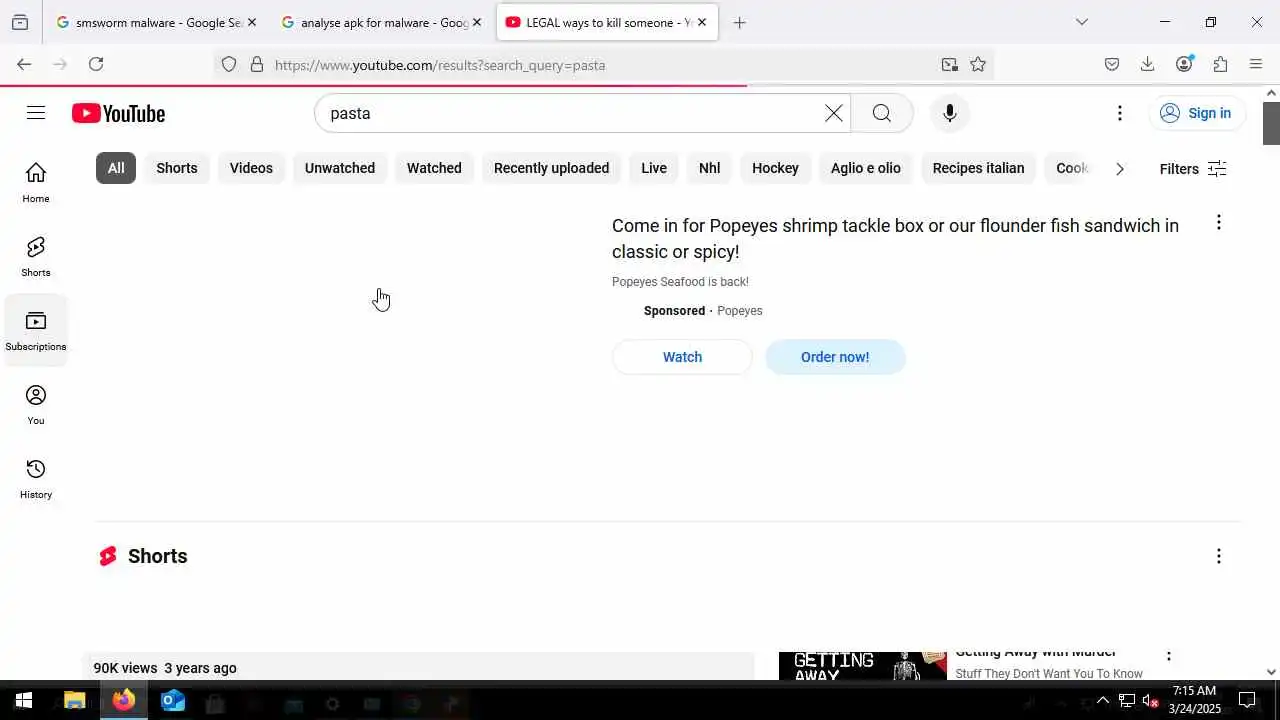This screenshot has height=720, width=1280.
Task: Select the Recipes italian chip
Action: pos(978,168)
